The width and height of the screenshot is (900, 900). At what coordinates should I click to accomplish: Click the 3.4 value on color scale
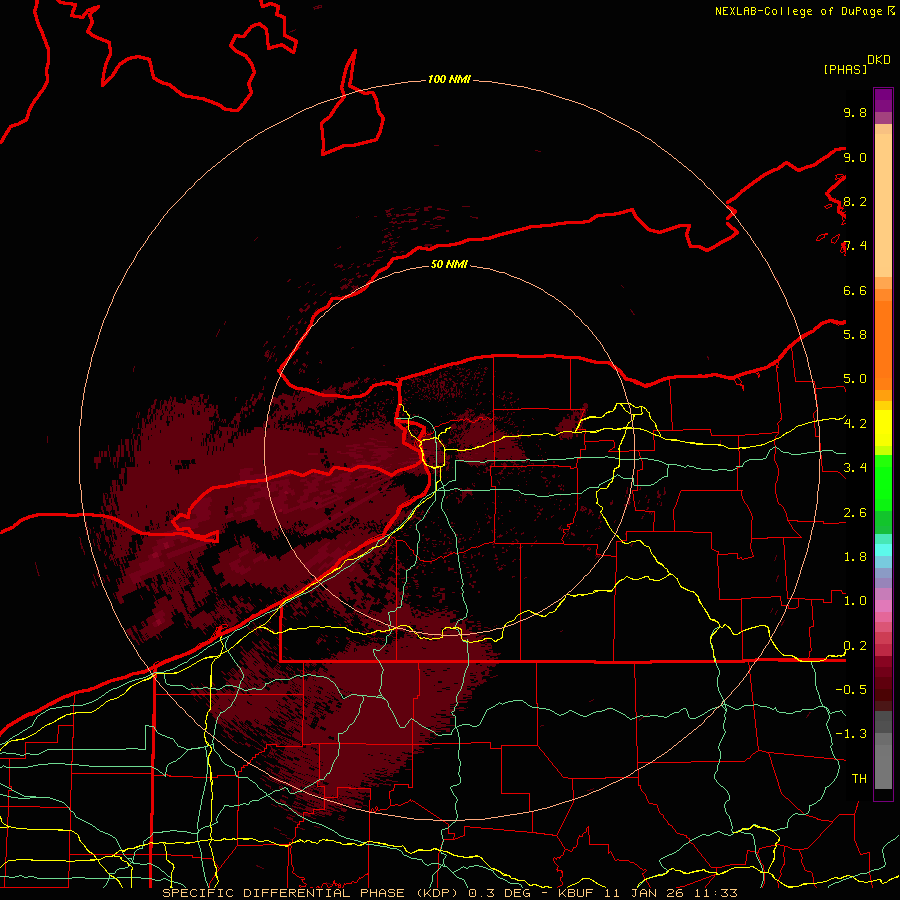click(855, 468)
